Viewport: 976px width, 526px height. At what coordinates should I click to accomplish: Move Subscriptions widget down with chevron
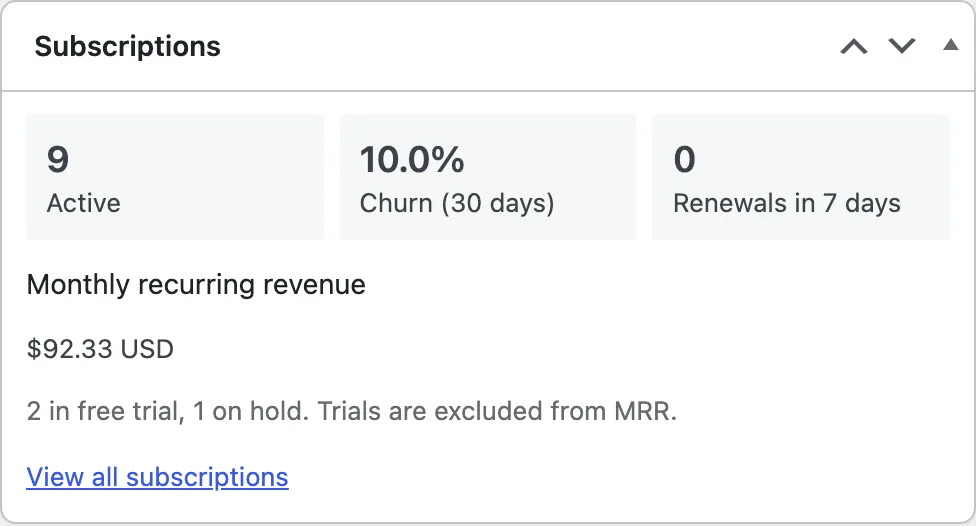901,46
